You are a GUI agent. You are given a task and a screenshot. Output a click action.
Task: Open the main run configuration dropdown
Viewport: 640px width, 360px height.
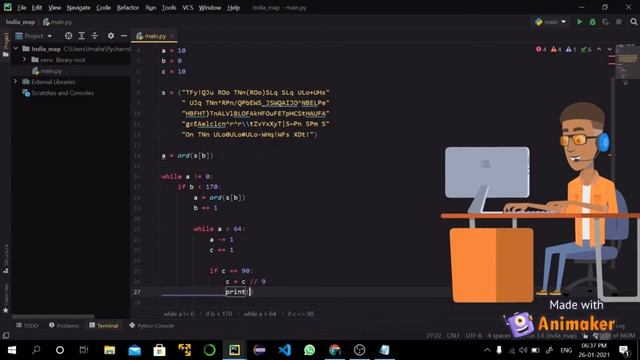551,22
